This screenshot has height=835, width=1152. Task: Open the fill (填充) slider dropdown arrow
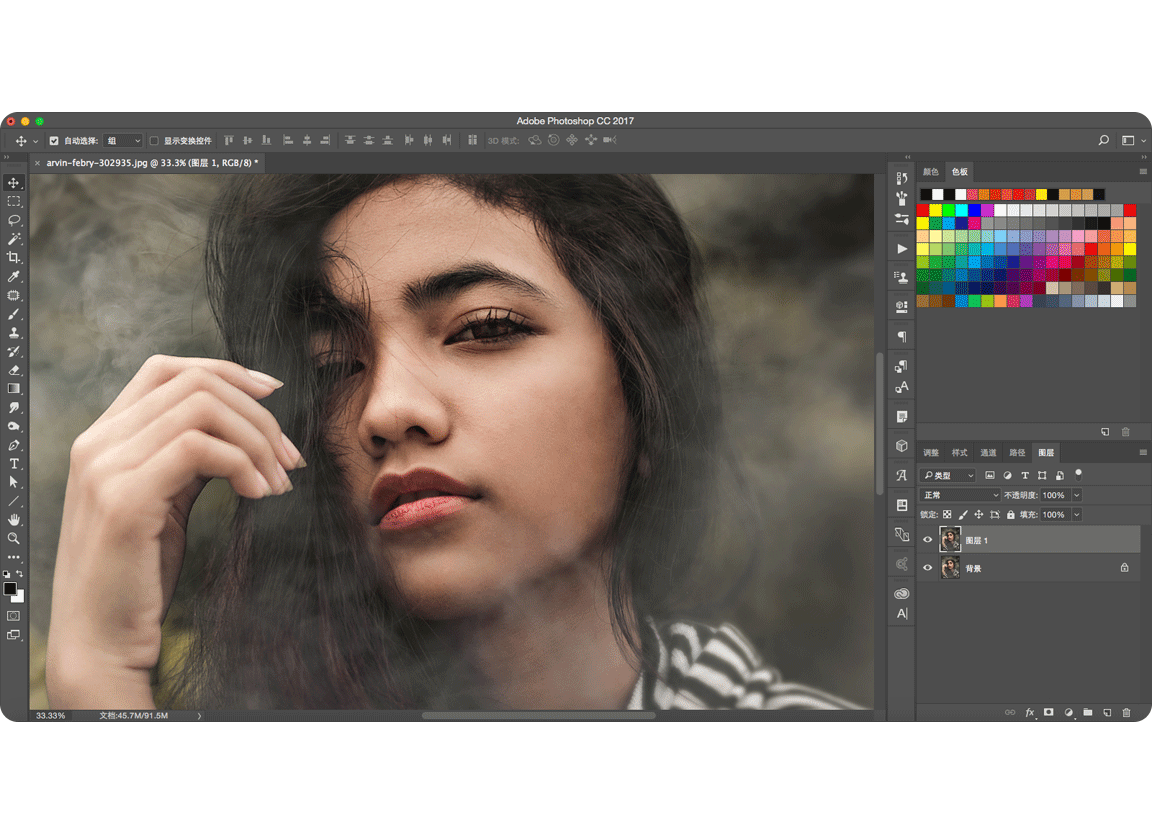(1077, 515)
